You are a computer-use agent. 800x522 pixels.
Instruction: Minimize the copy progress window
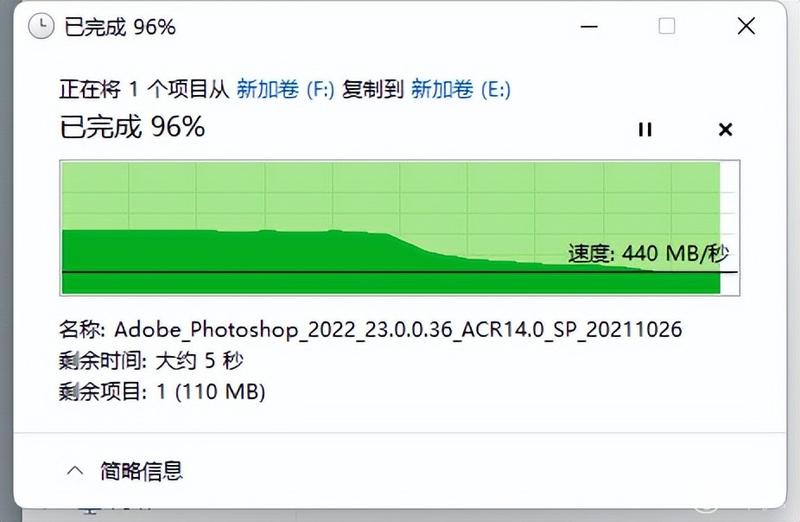click(589, 26)
